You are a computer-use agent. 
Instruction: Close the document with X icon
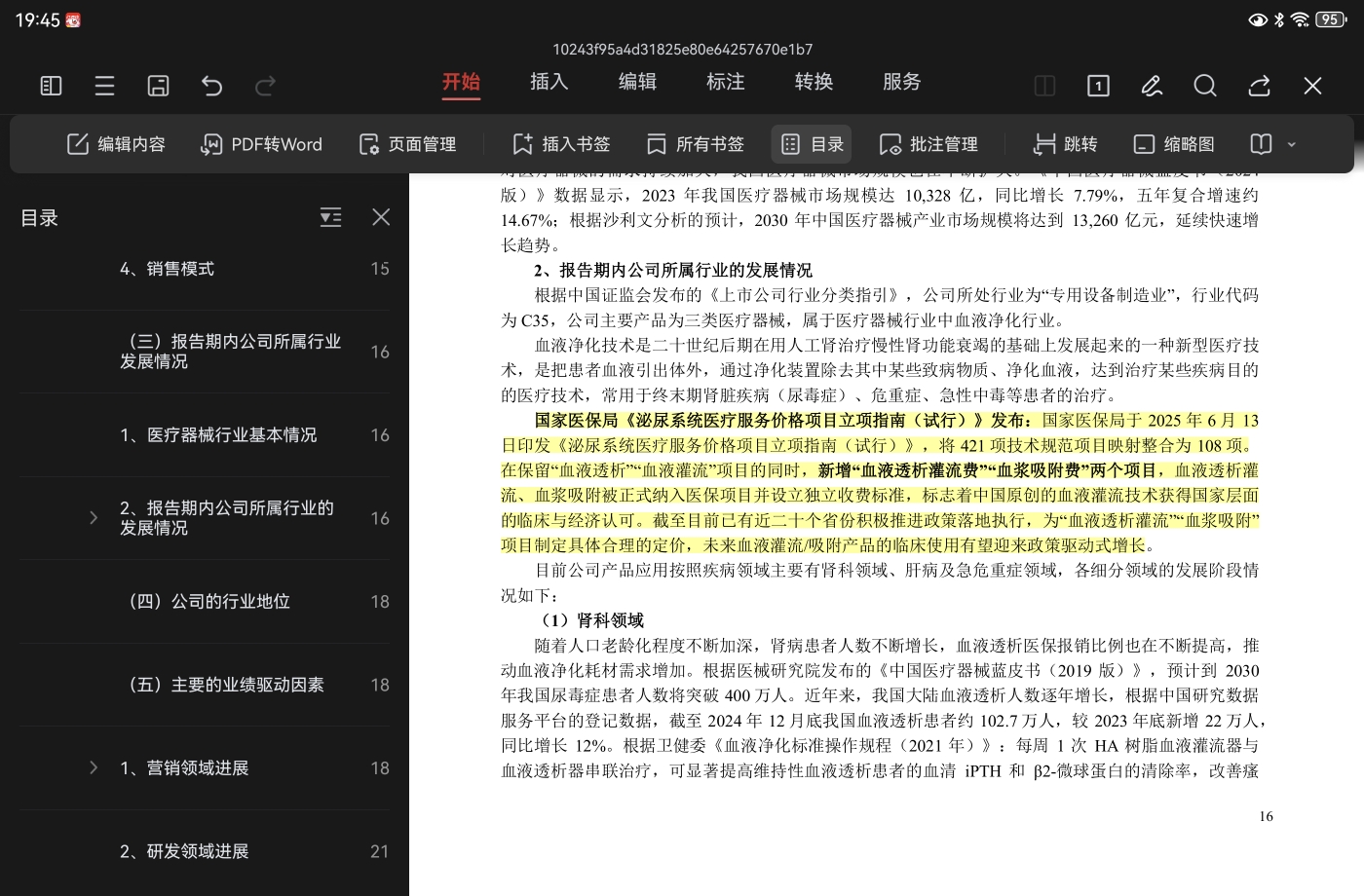click(1312, 86)
